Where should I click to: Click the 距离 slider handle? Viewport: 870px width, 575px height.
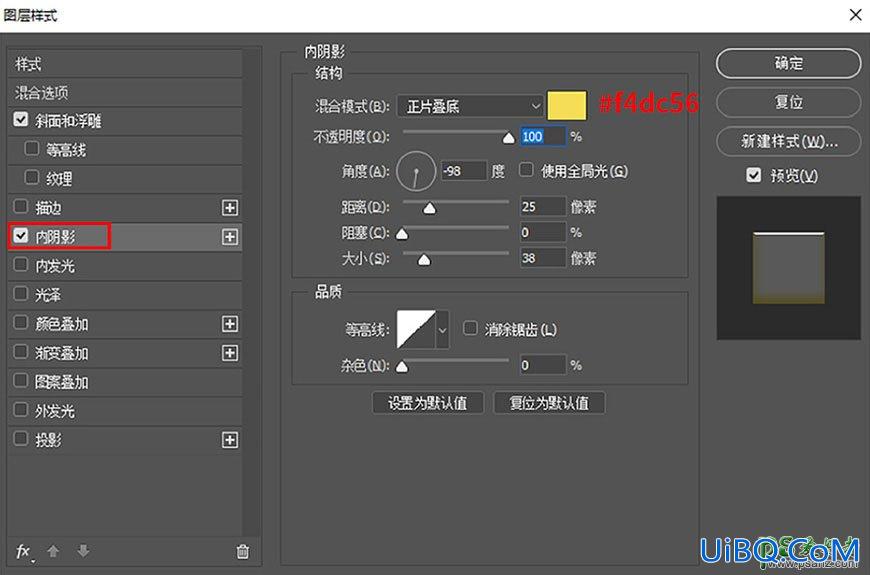click(x=429, y=208)
